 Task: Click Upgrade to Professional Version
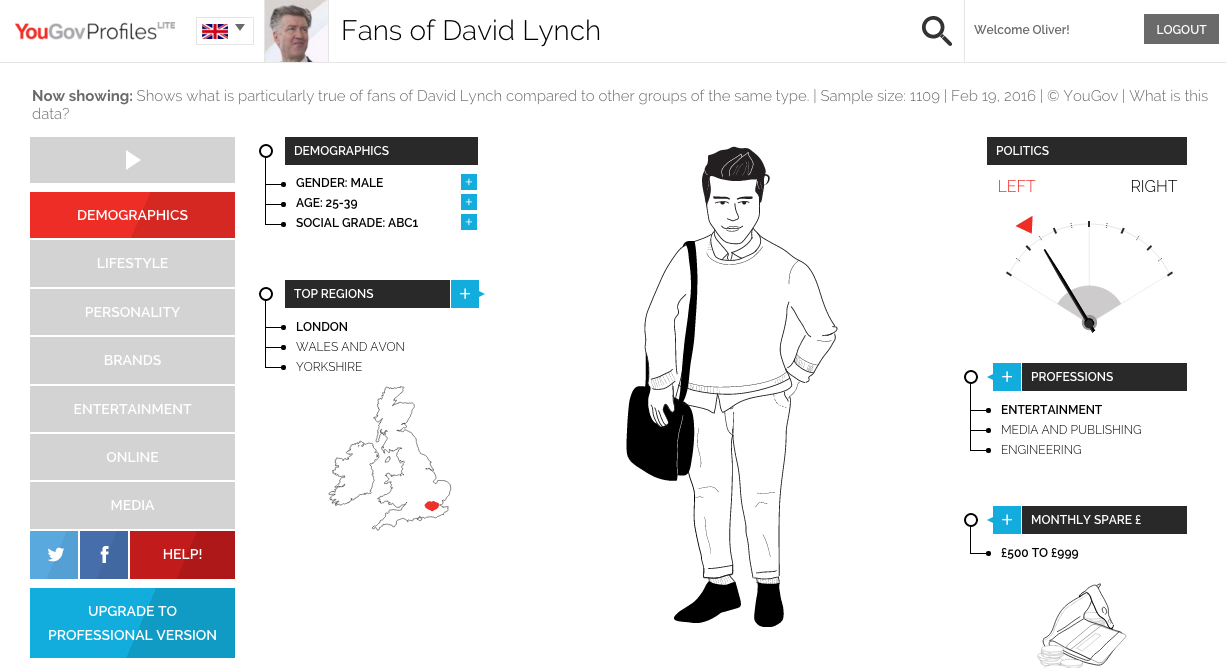[x=132, y=623]
